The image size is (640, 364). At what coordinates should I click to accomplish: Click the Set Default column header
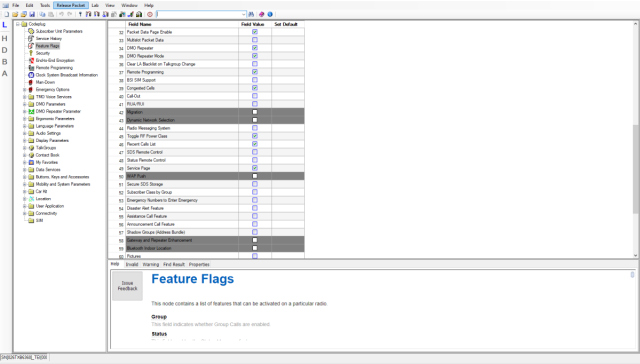pos(288,24)
